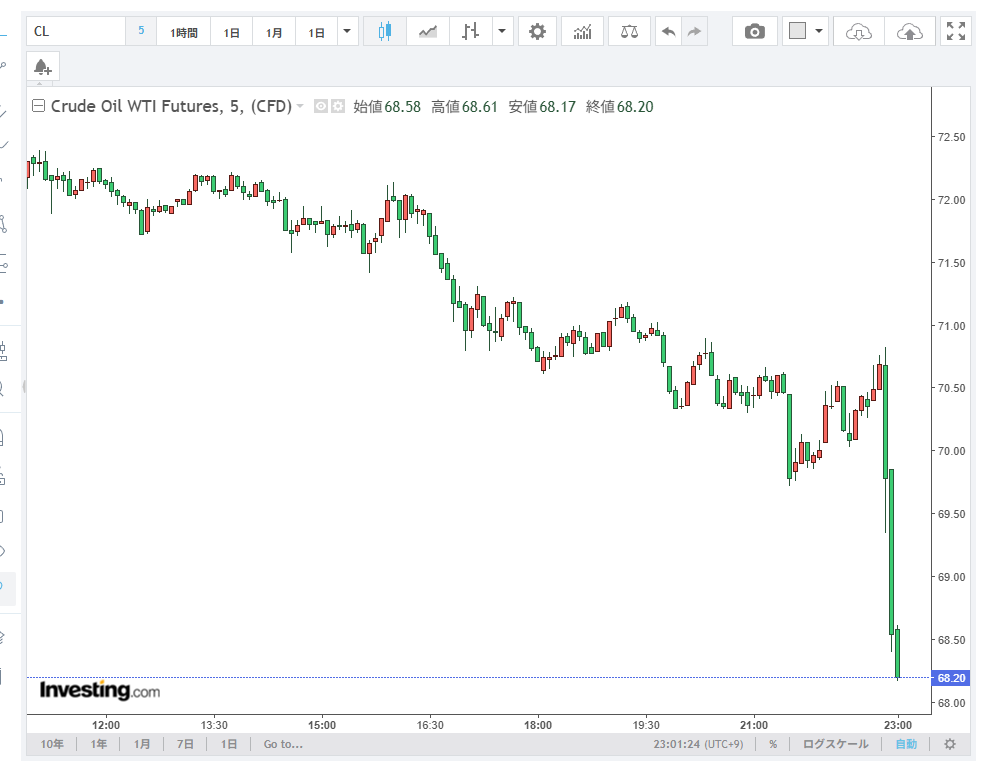This screenshot has width=986, height=771.
Task: Expand the bar style dropdown arrow
Action: point(502,32)
